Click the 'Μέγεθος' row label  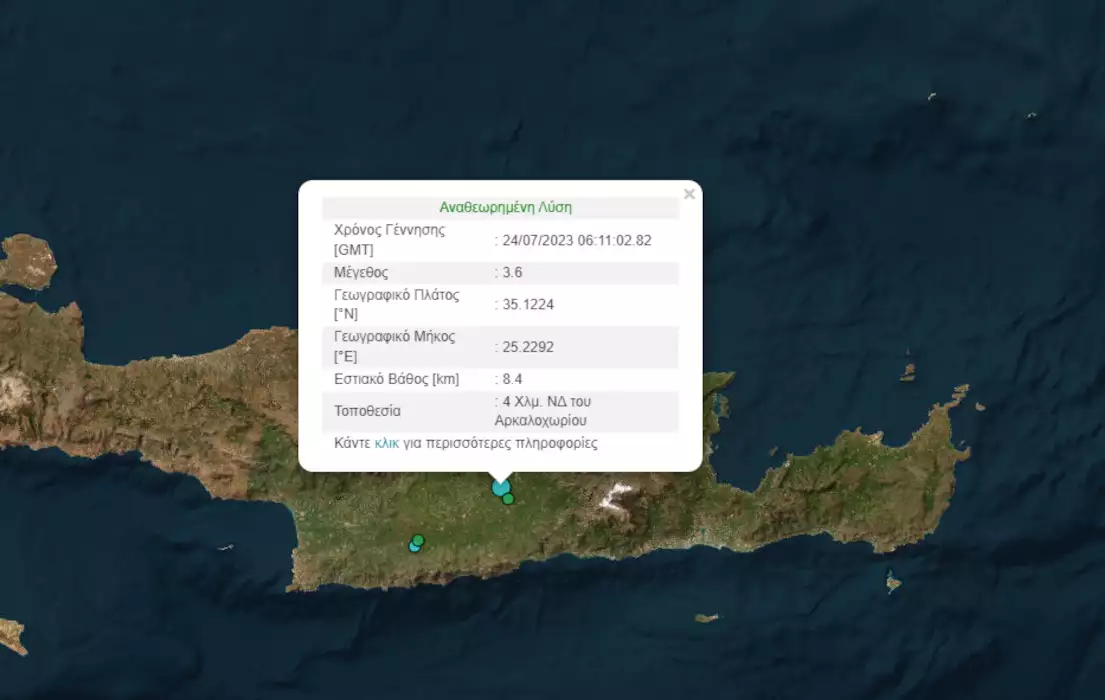(361, 272)
